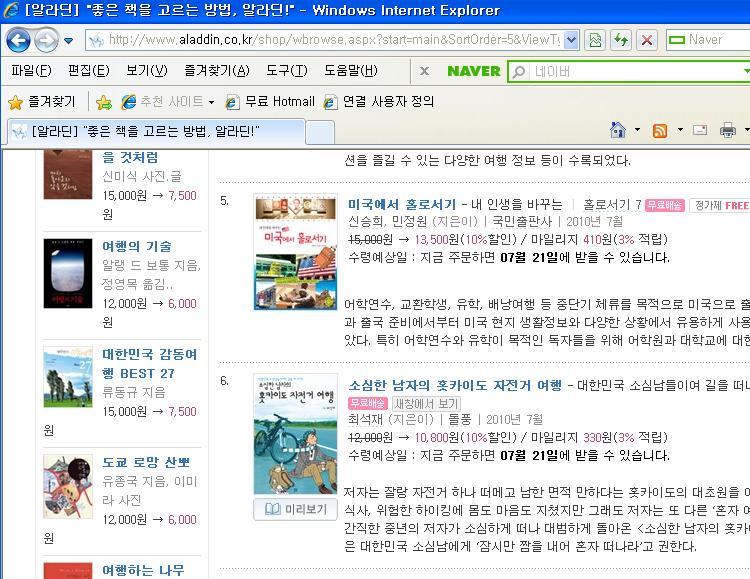
Task: Click the Naver search provider box
Action: pyautogui.click(x=708, y=40)
